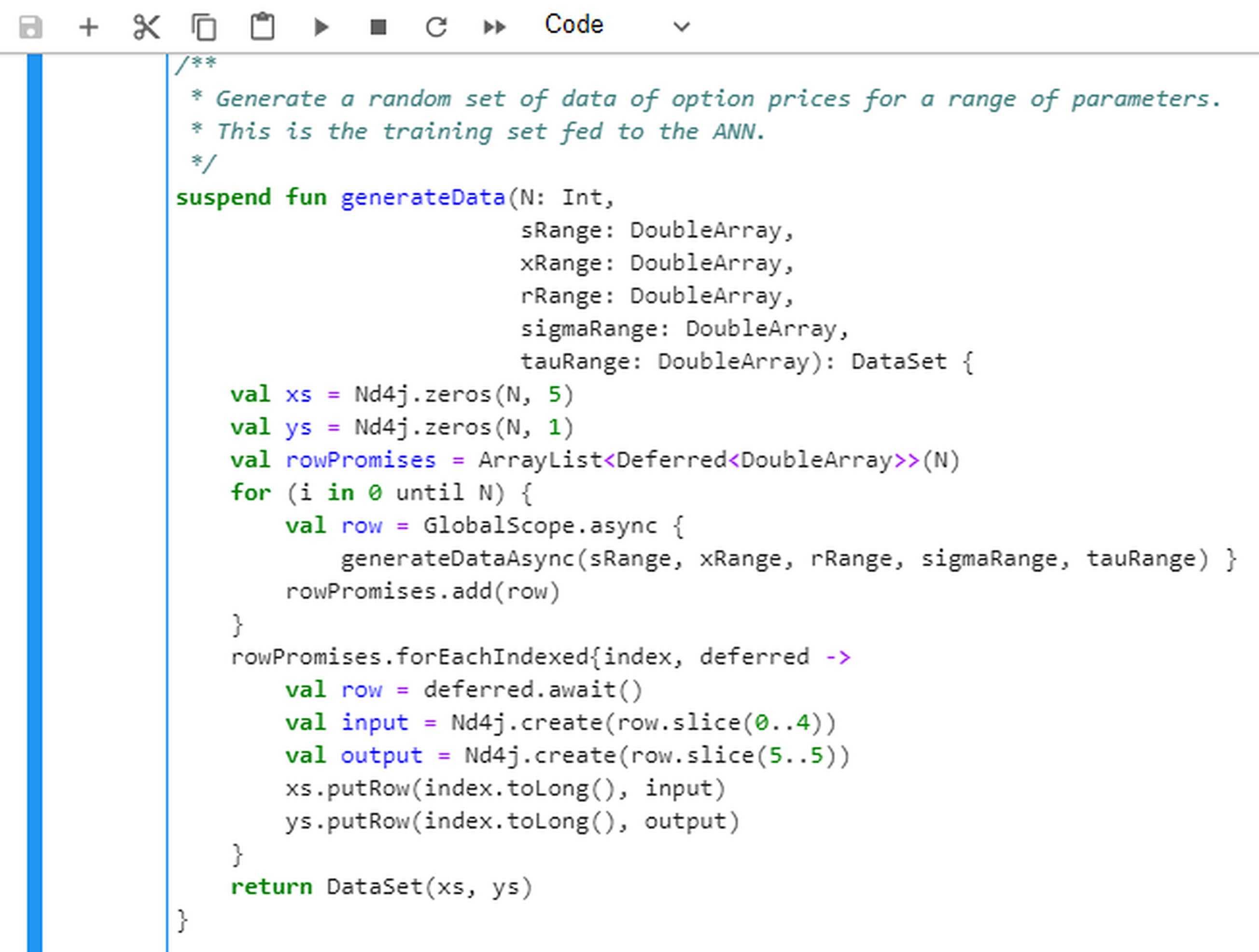
Task: Click 'xs.putRow(index.toLong(), input)' line
Action: 506,789
